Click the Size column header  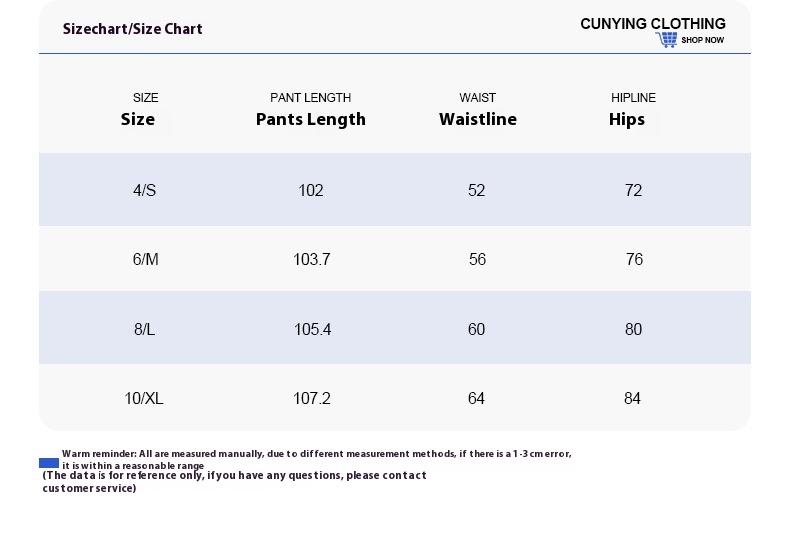[138, 119]
